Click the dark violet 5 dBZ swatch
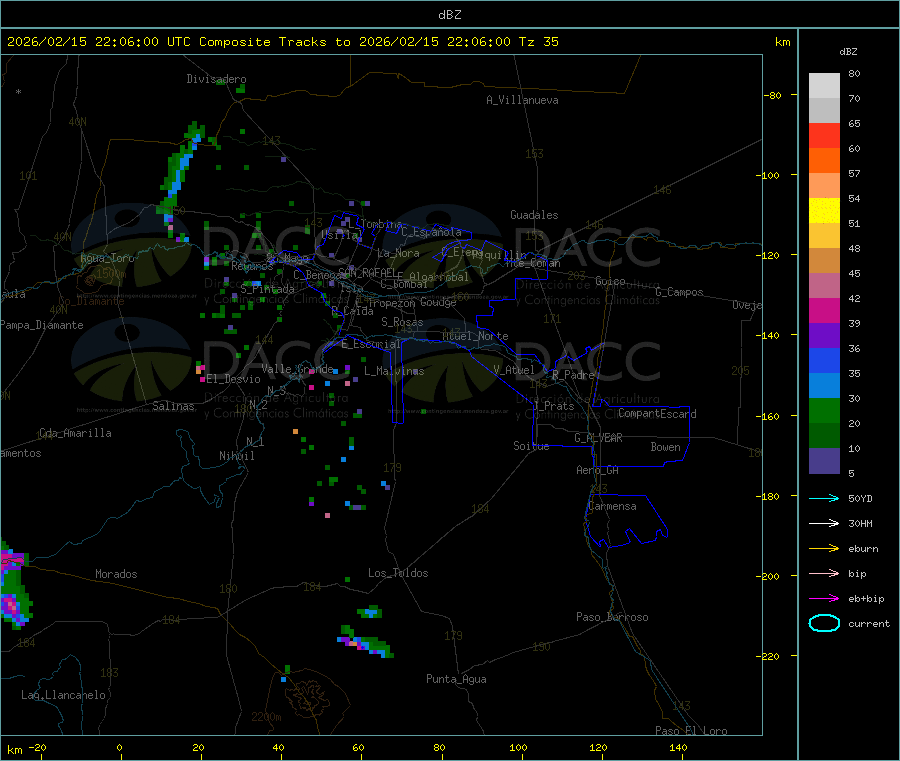900x761 pixels. [824, 461]
